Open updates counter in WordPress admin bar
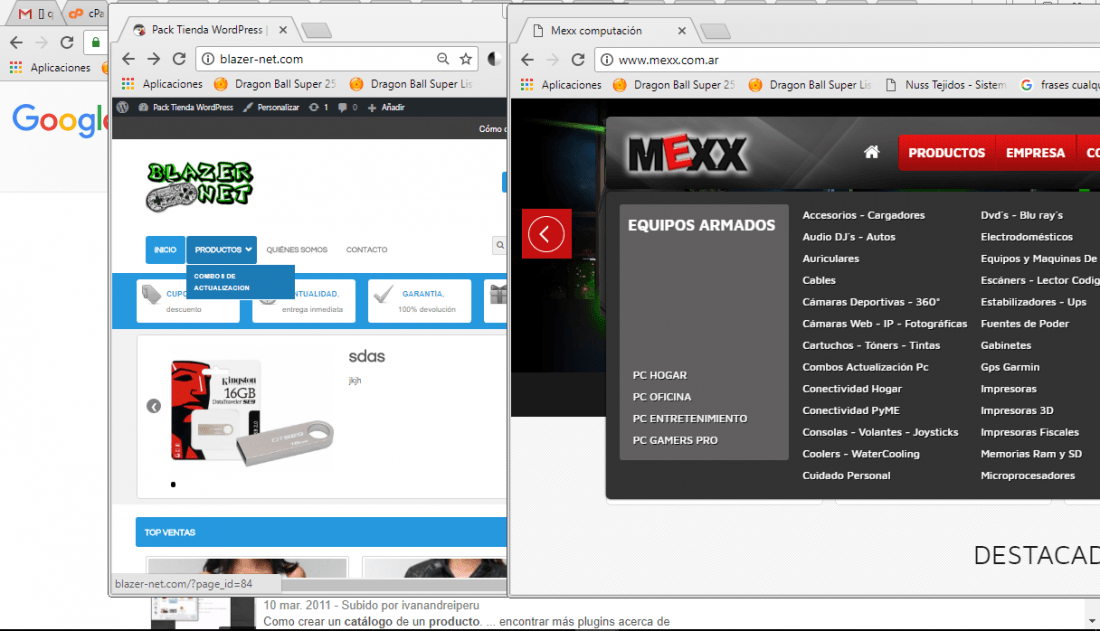Viewport: 1100px width, 631px height. pos(318,107)
